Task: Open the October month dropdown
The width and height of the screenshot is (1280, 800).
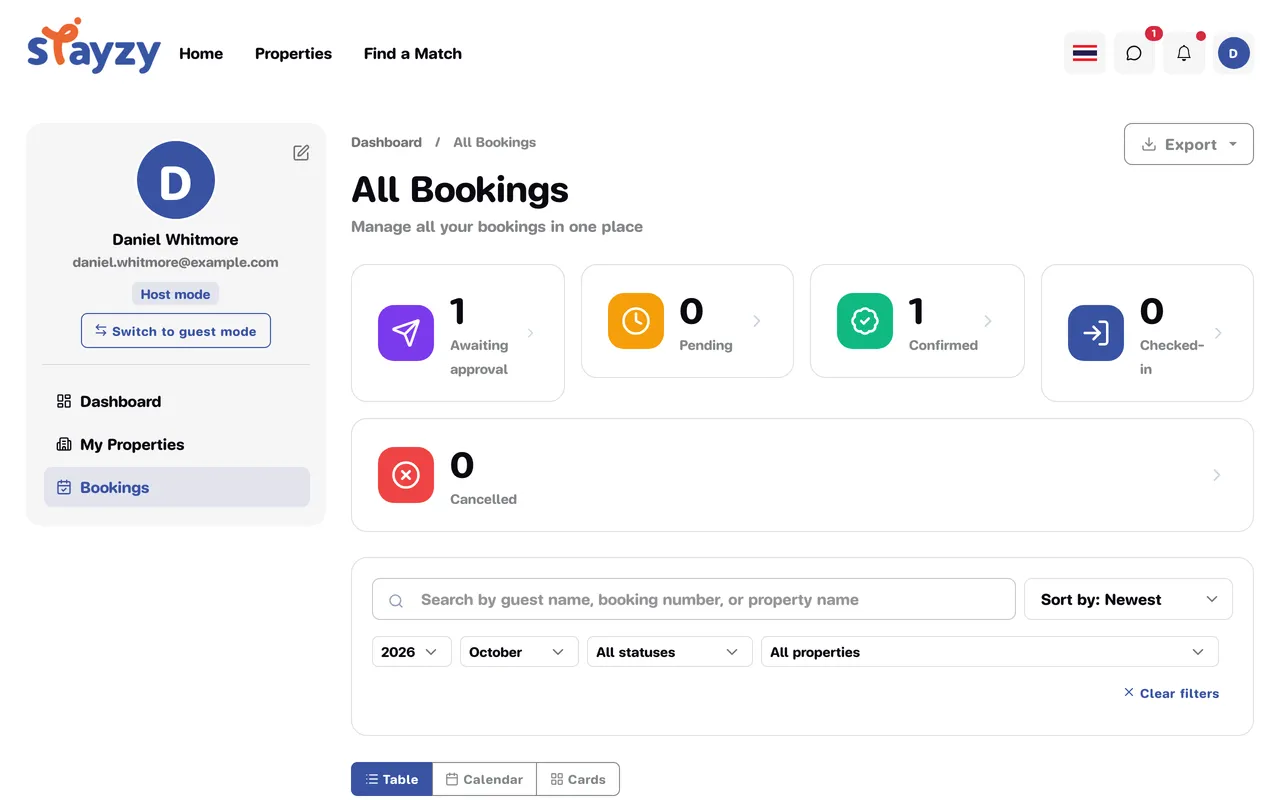Action: (x=519, y=652)
